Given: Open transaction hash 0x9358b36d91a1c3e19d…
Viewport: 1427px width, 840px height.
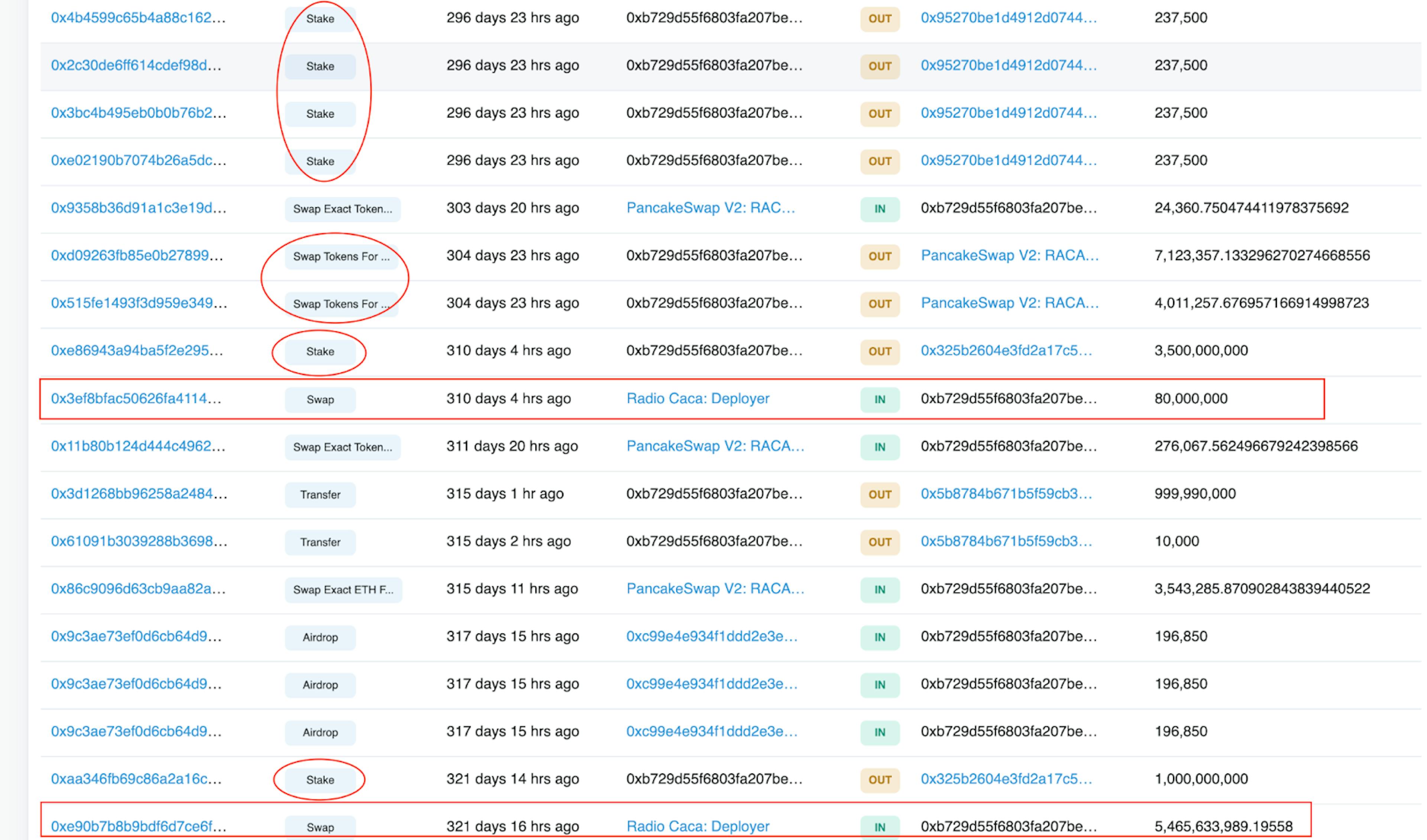Looking at the screenshot, I should click(x=139, y=208).
